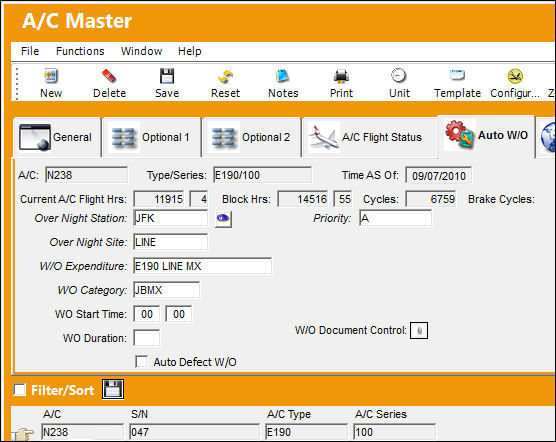Click the Priority field containing A
This screenshot has width=556, height=442.
[395, 218]
